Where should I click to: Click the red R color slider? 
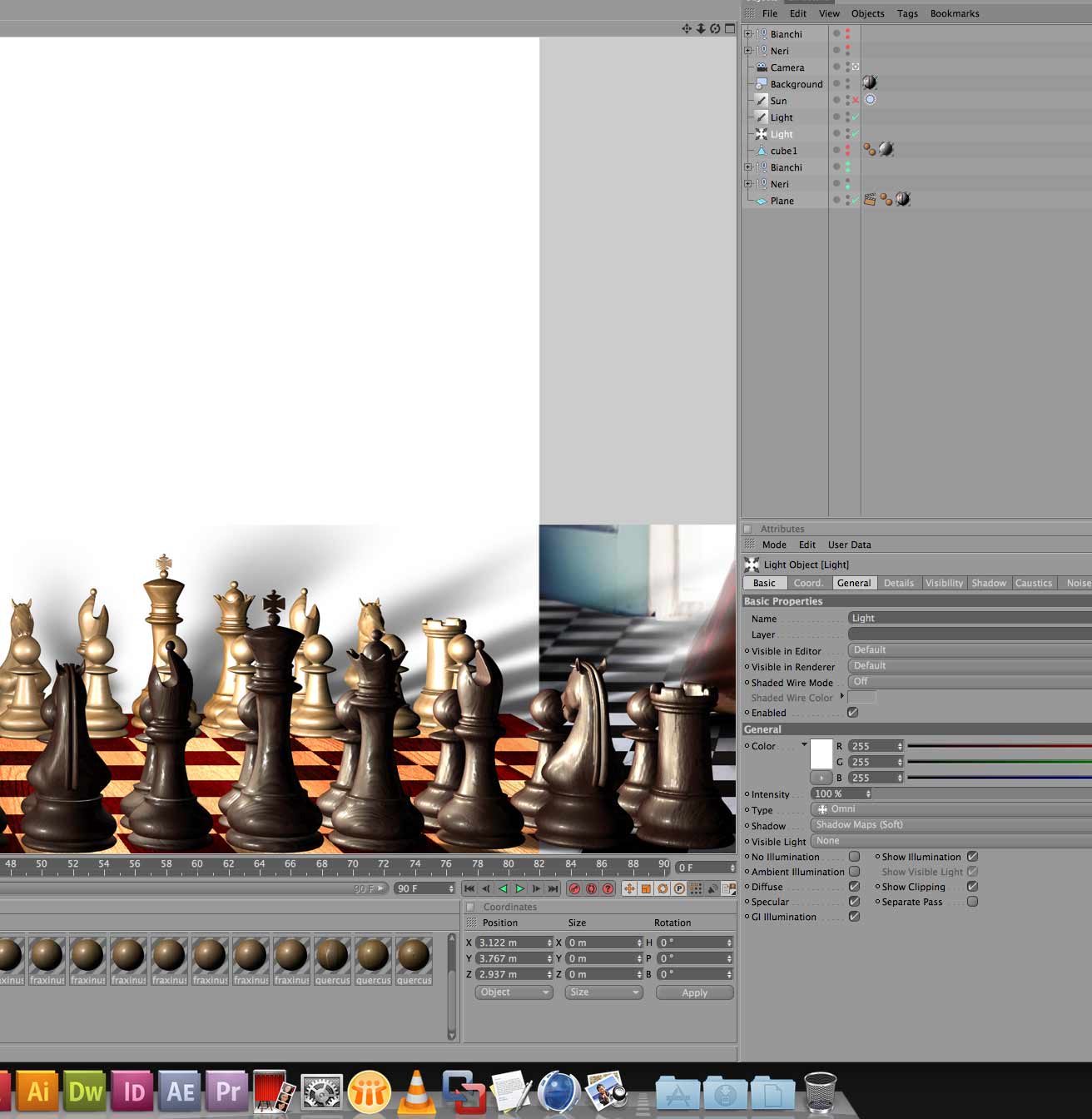(999, 746)
